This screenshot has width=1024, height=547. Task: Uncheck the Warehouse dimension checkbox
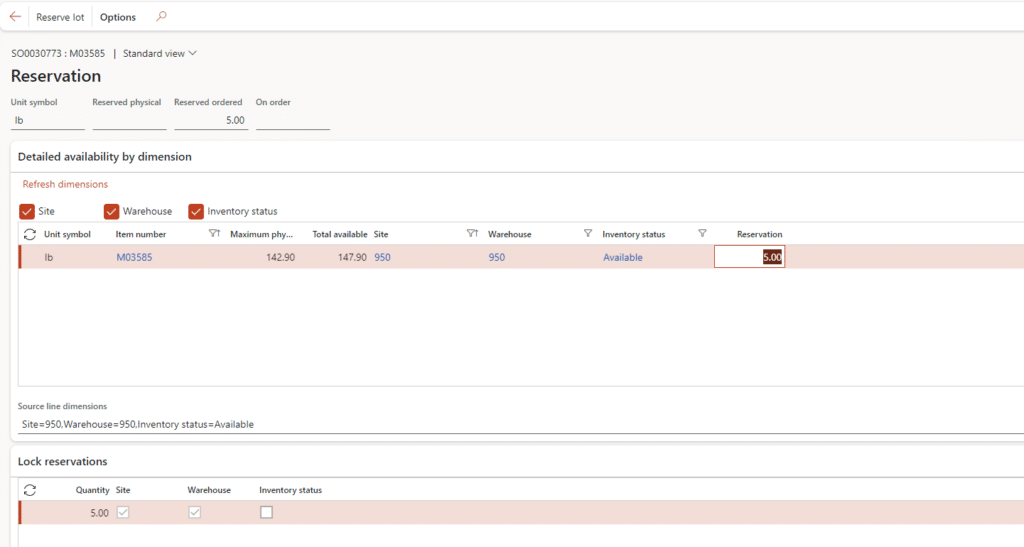(x=111, y=211)
